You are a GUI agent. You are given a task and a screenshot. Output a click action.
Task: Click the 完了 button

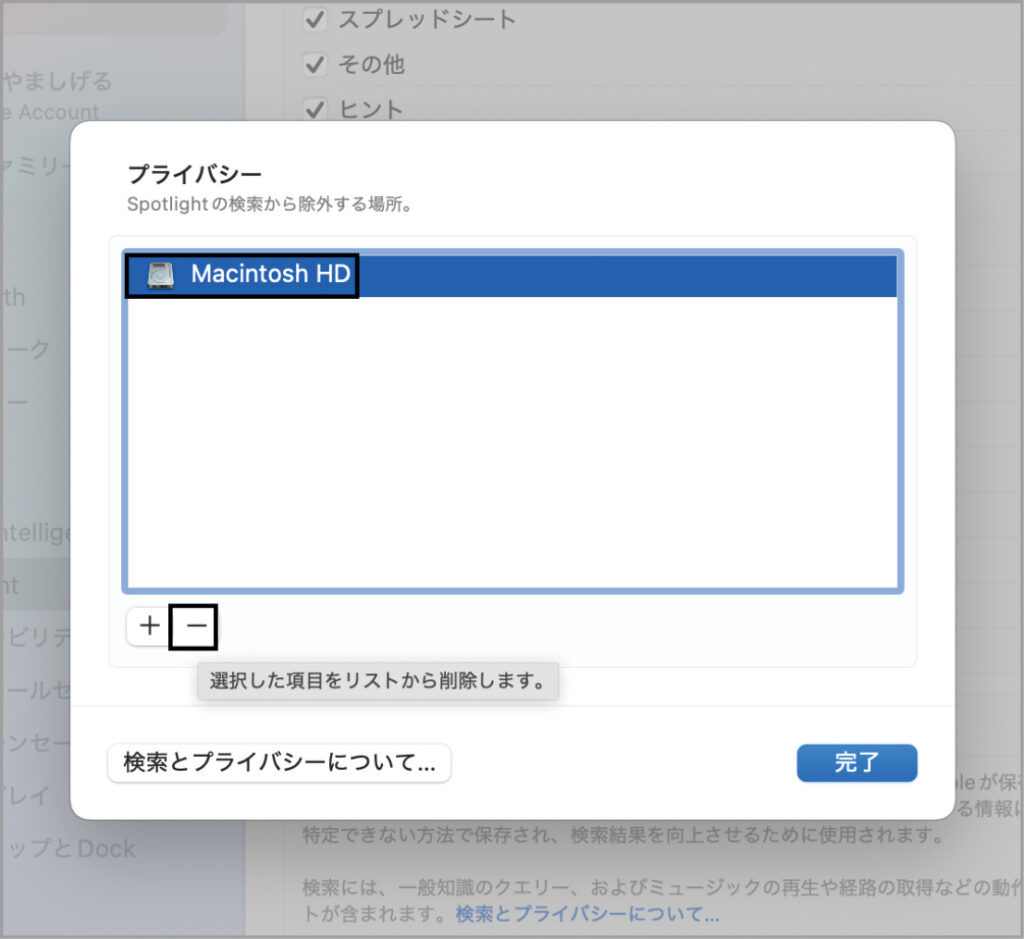(x=856, y=762)
